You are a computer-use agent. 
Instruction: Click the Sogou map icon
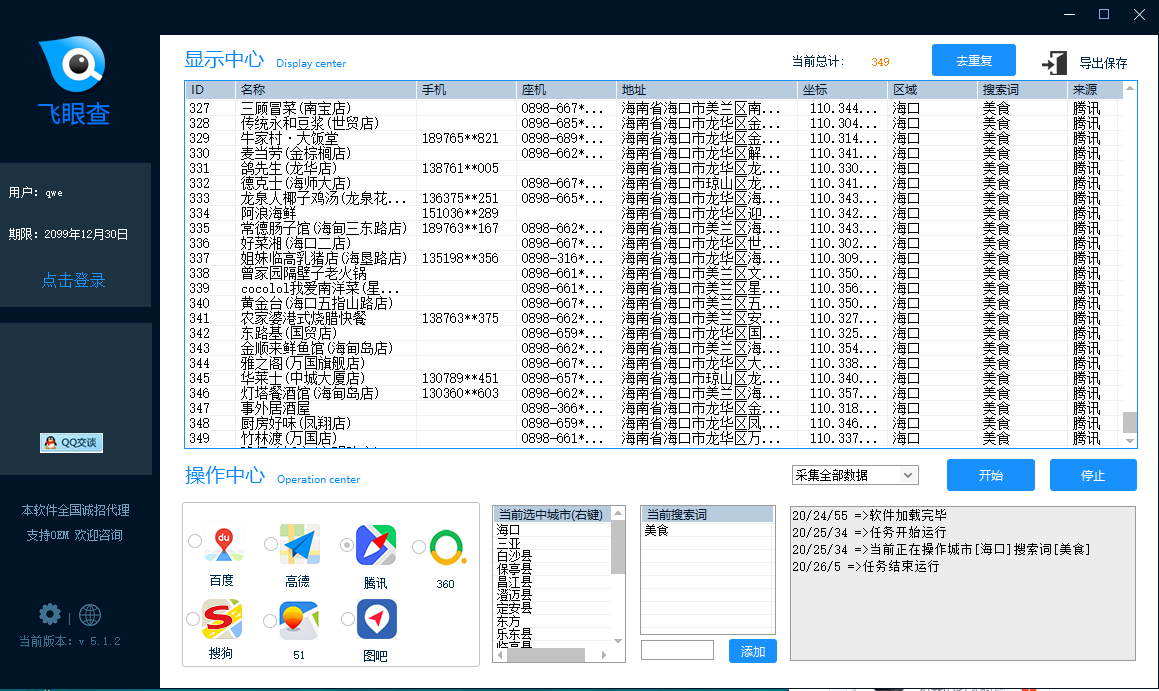pos(222,619)
